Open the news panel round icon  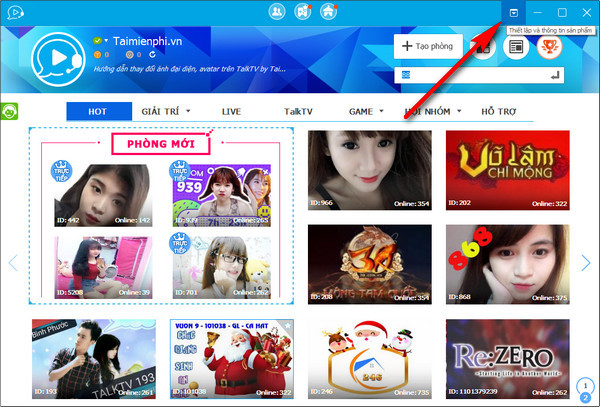(515, 47)
